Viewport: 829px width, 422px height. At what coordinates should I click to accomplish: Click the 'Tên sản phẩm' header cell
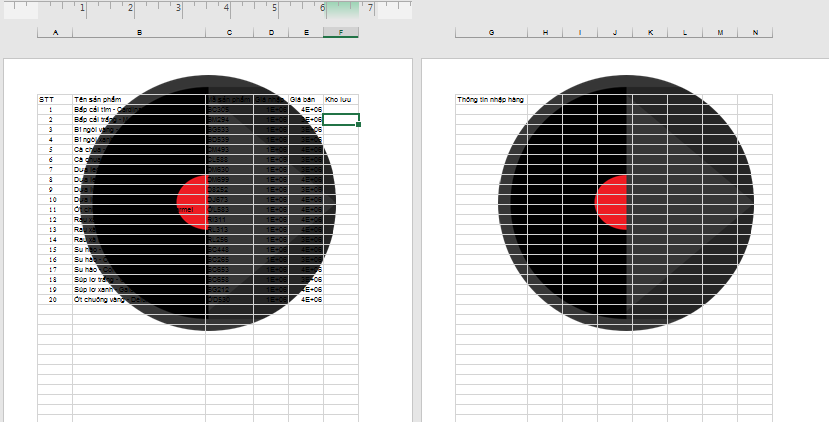tap(139, 99)
